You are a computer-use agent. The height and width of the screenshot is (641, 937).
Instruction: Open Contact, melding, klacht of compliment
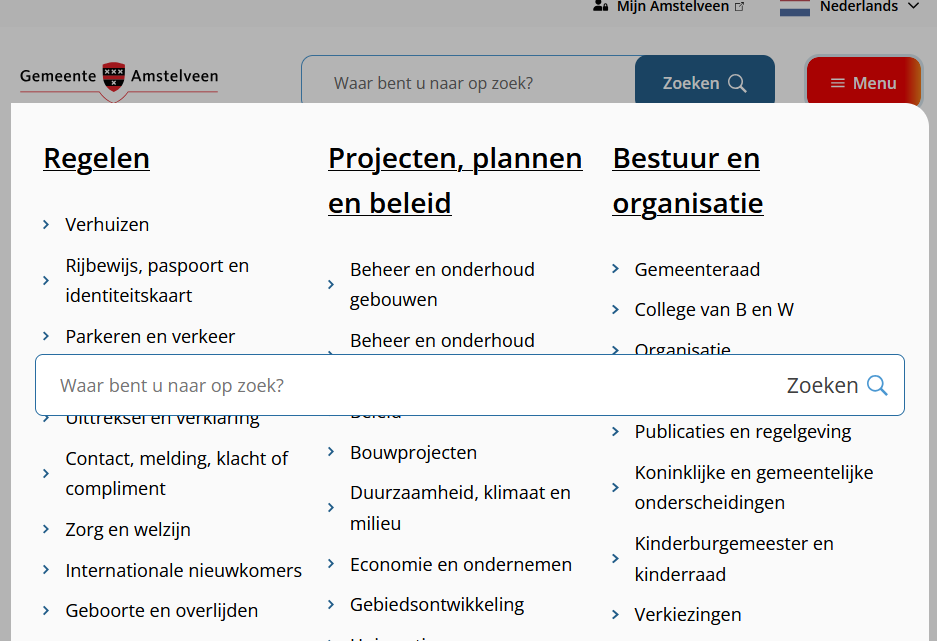(177, 473)
